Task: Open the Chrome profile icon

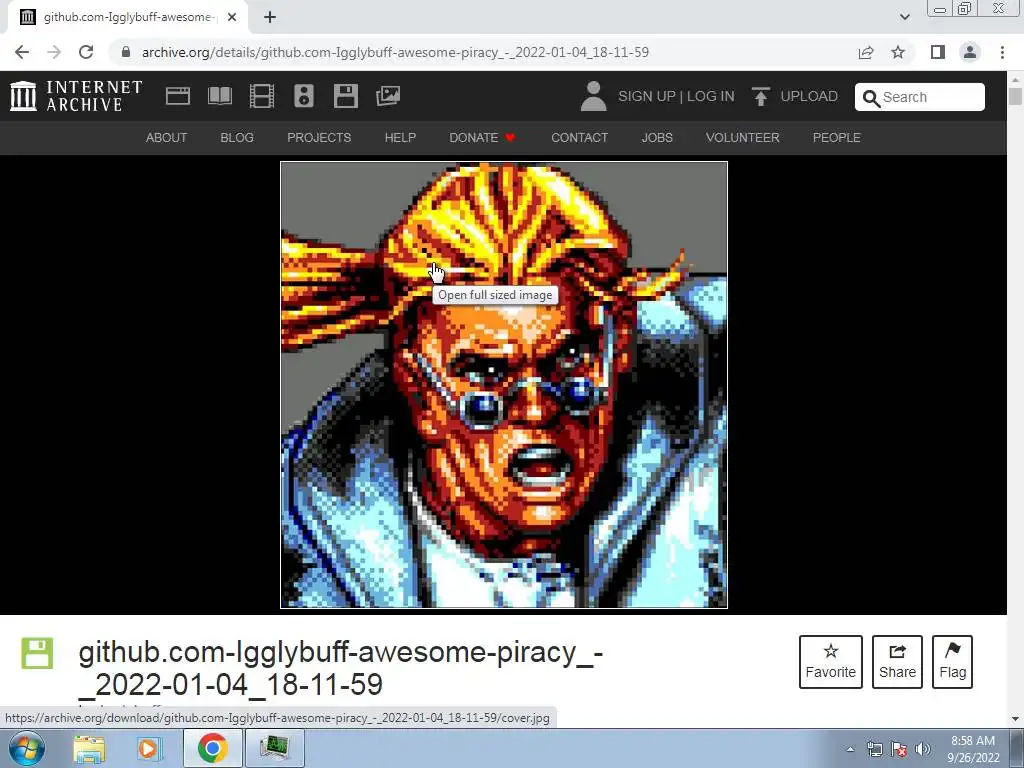Action: [970, 52]
